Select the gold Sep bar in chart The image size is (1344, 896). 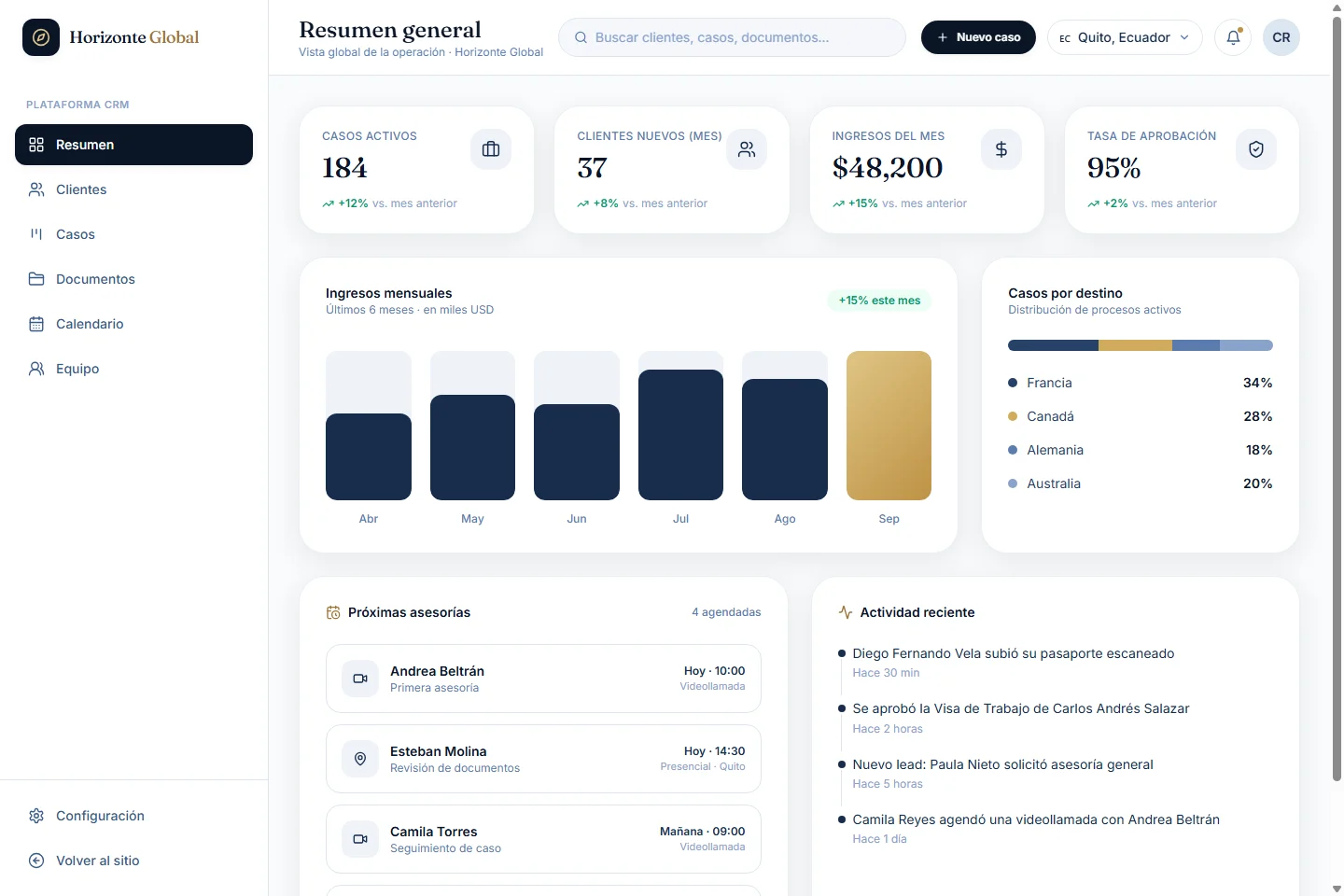pos(889,426)
